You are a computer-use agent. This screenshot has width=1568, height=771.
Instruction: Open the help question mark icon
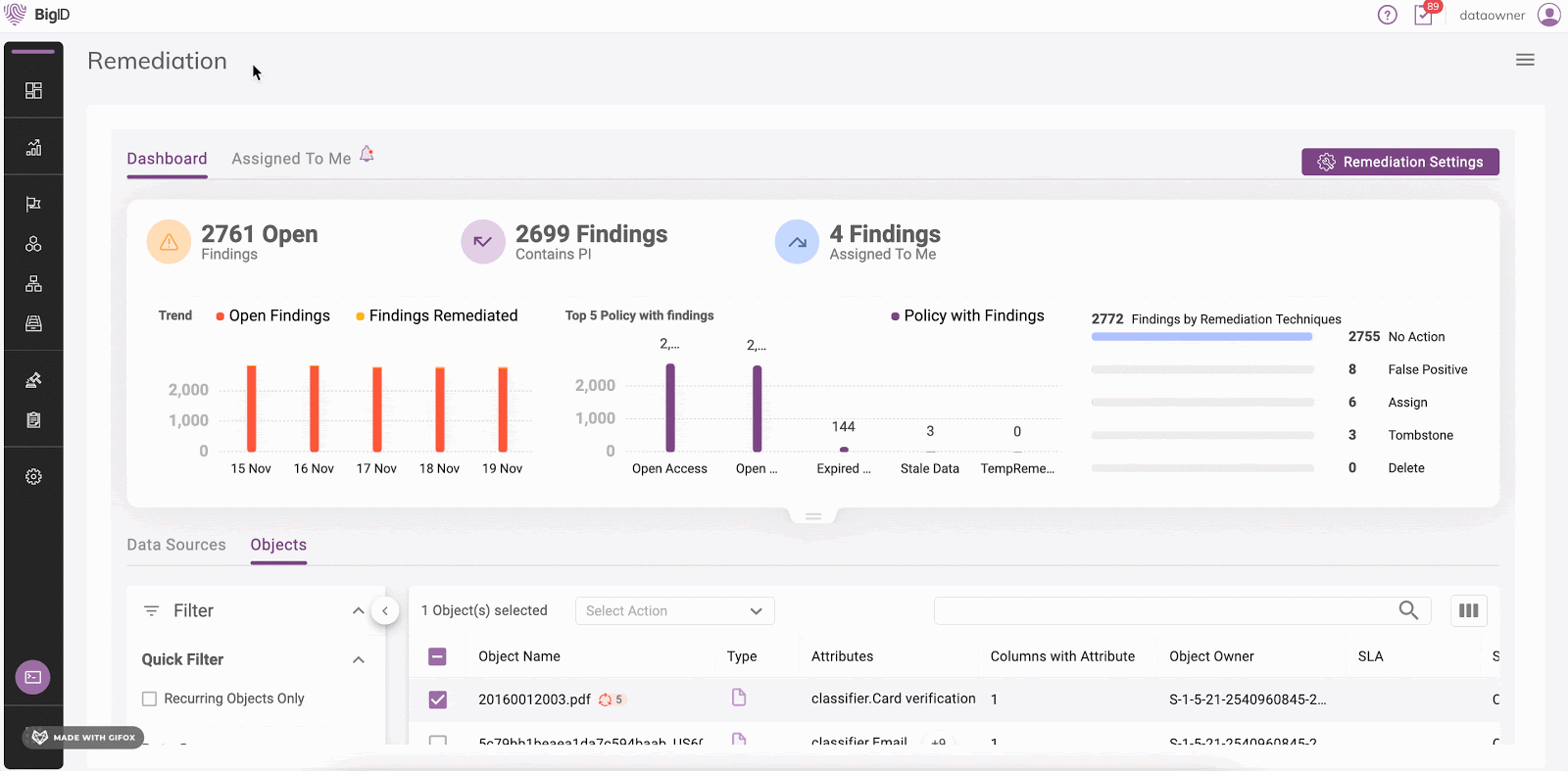pos(1387,15)
